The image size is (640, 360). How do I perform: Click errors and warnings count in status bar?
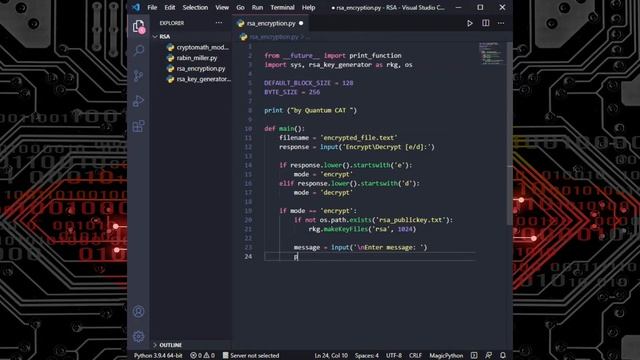pyautogui.click(x=202, y=356)
